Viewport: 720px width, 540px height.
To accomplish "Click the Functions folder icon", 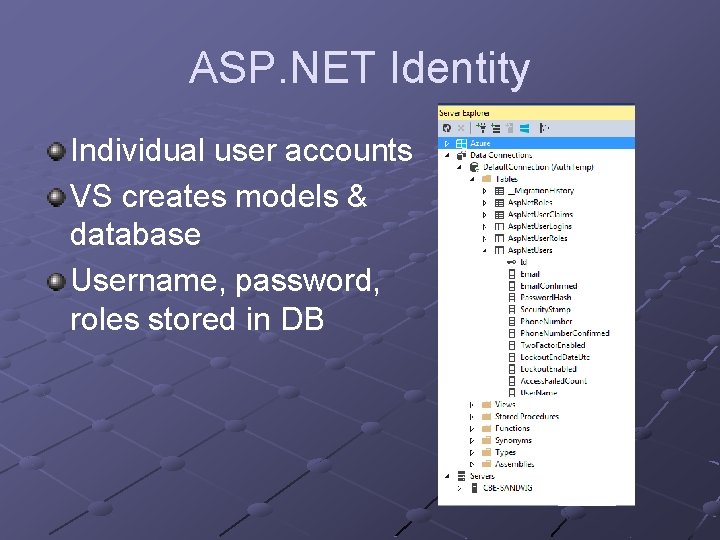I will 487,428.
